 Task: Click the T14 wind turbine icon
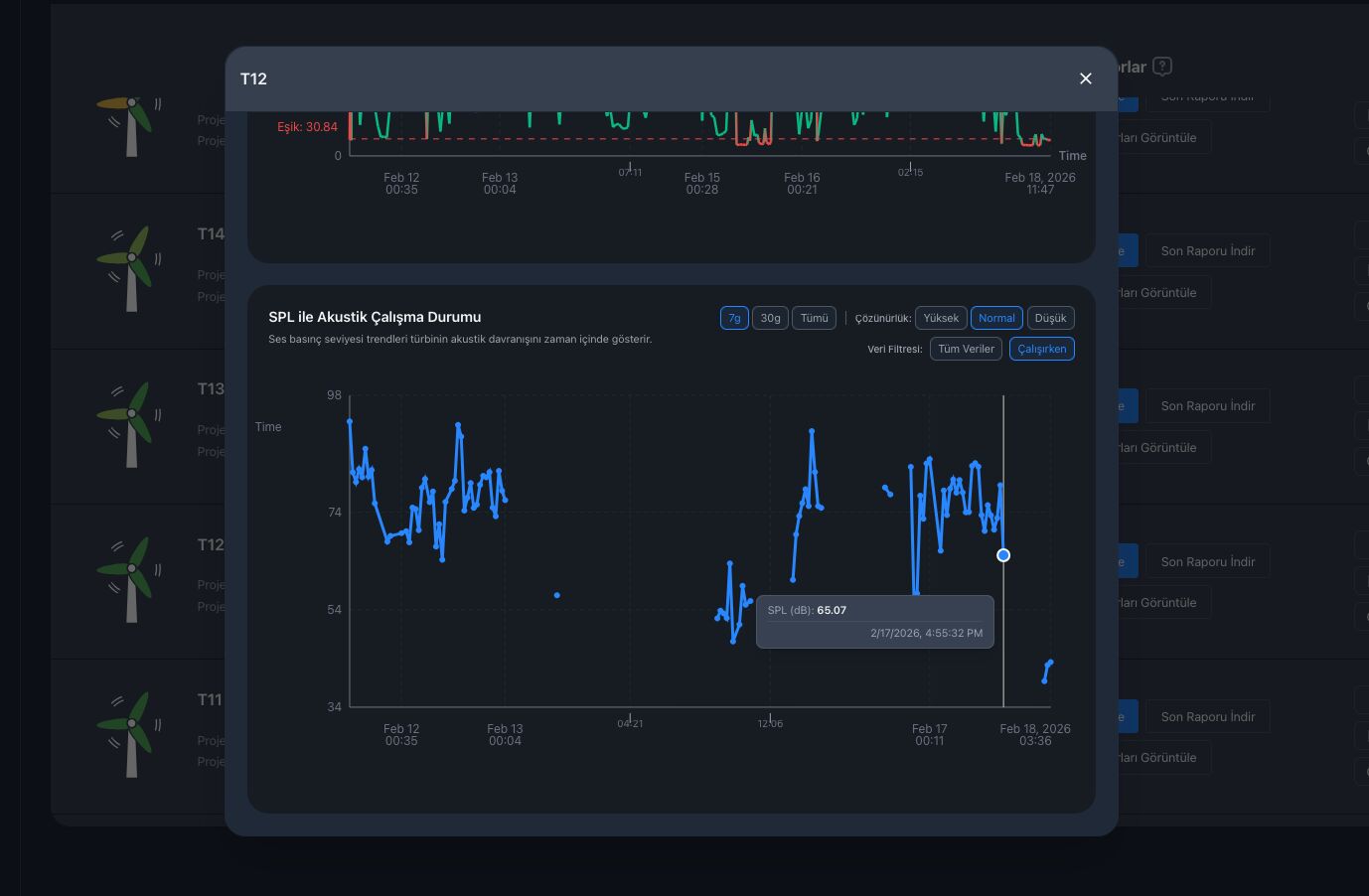130,269
